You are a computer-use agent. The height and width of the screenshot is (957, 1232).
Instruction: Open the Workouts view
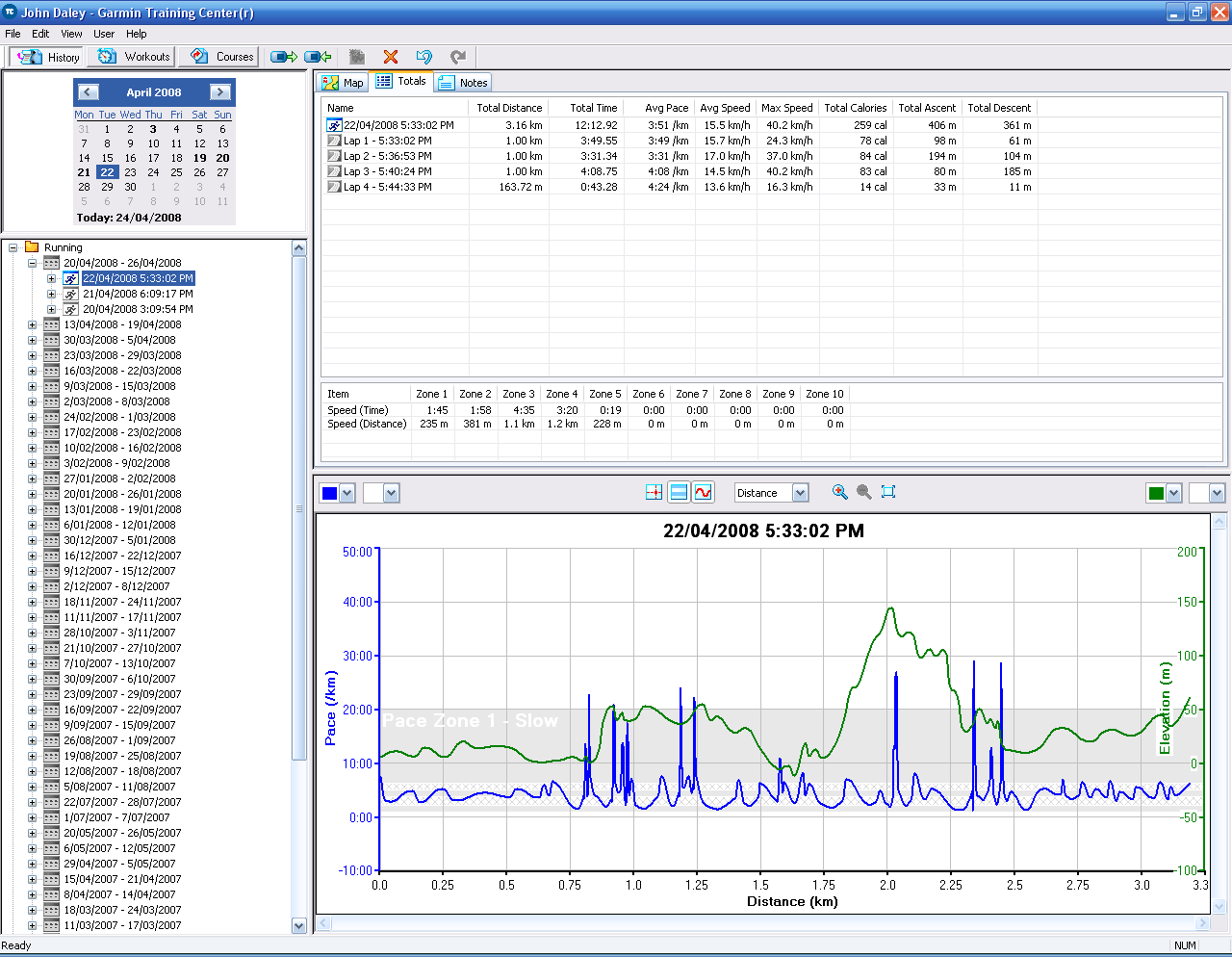[x=135, y=57]
